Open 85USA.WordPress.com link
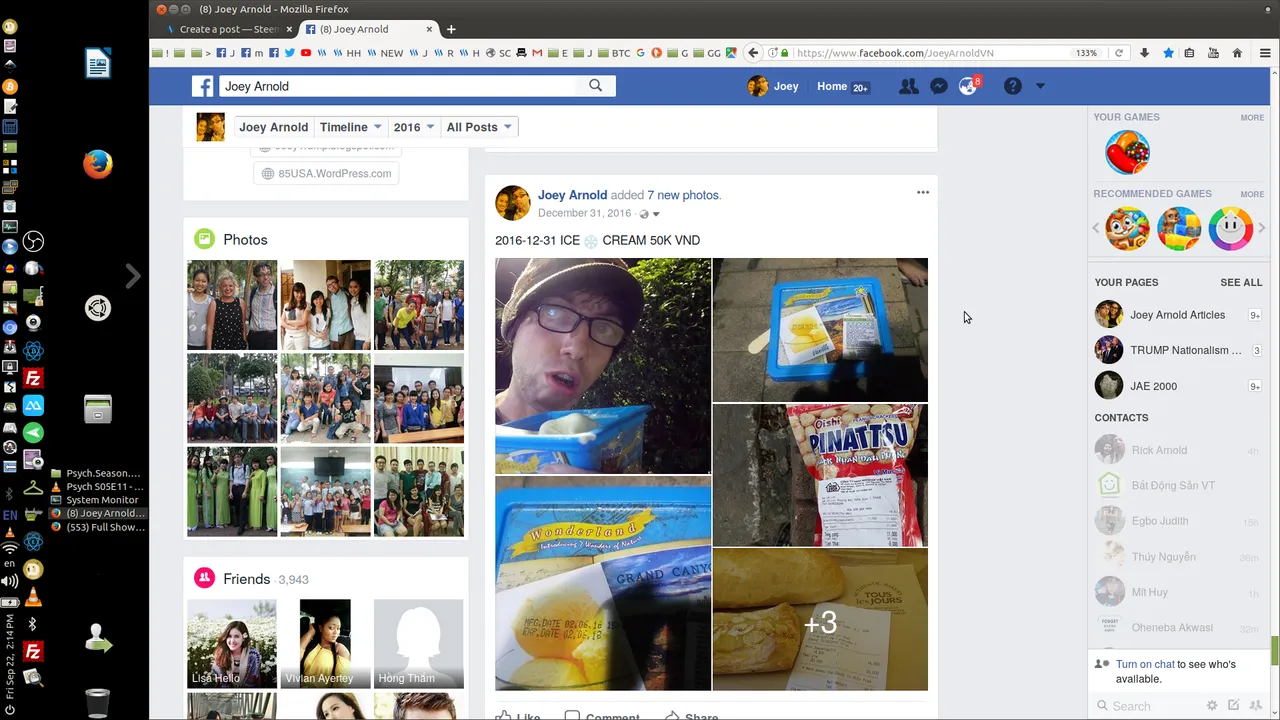1280x720 pixels. click(326, 173)
